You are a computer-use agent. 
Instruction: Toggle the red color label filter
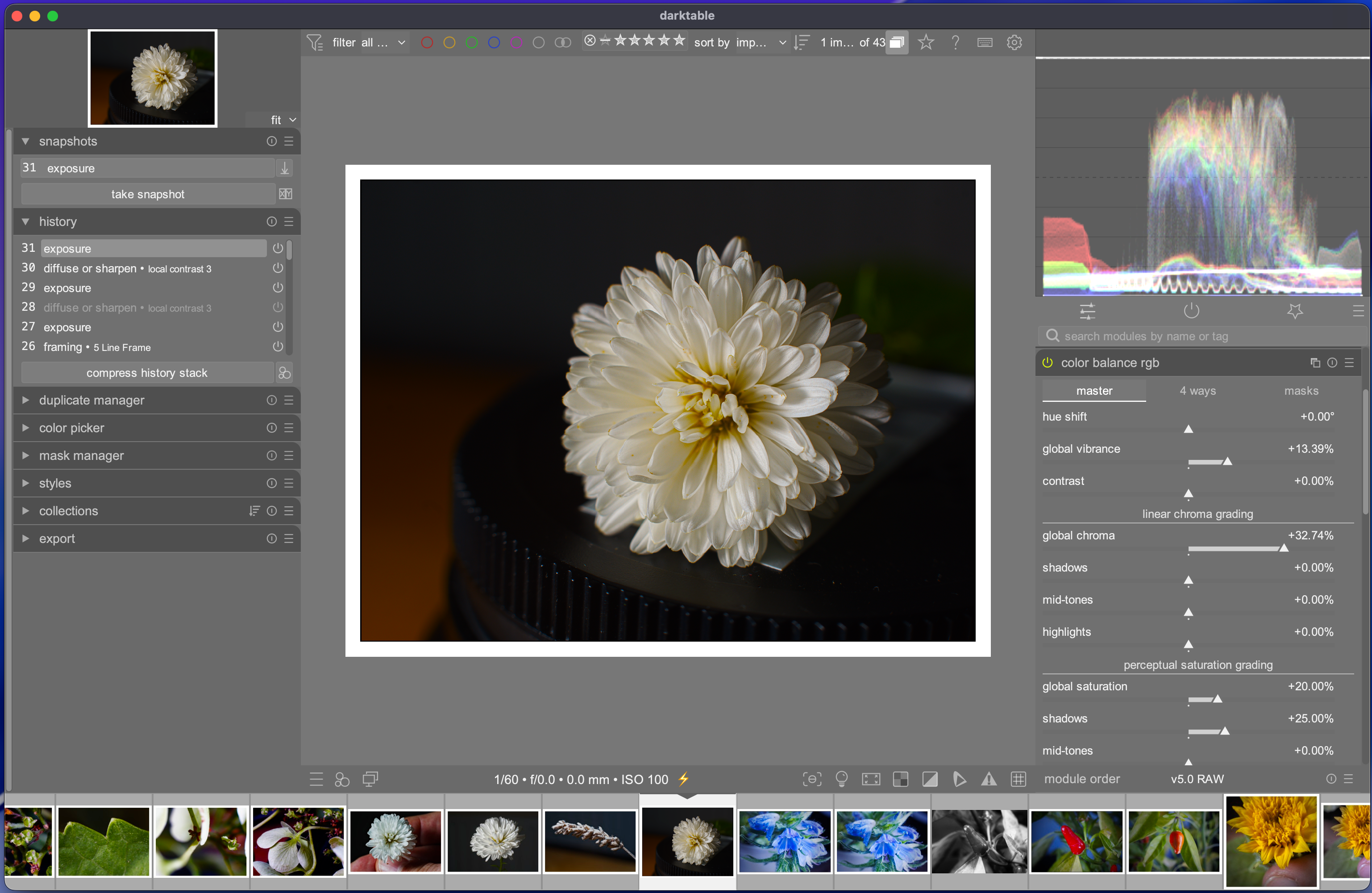[427, 42]
